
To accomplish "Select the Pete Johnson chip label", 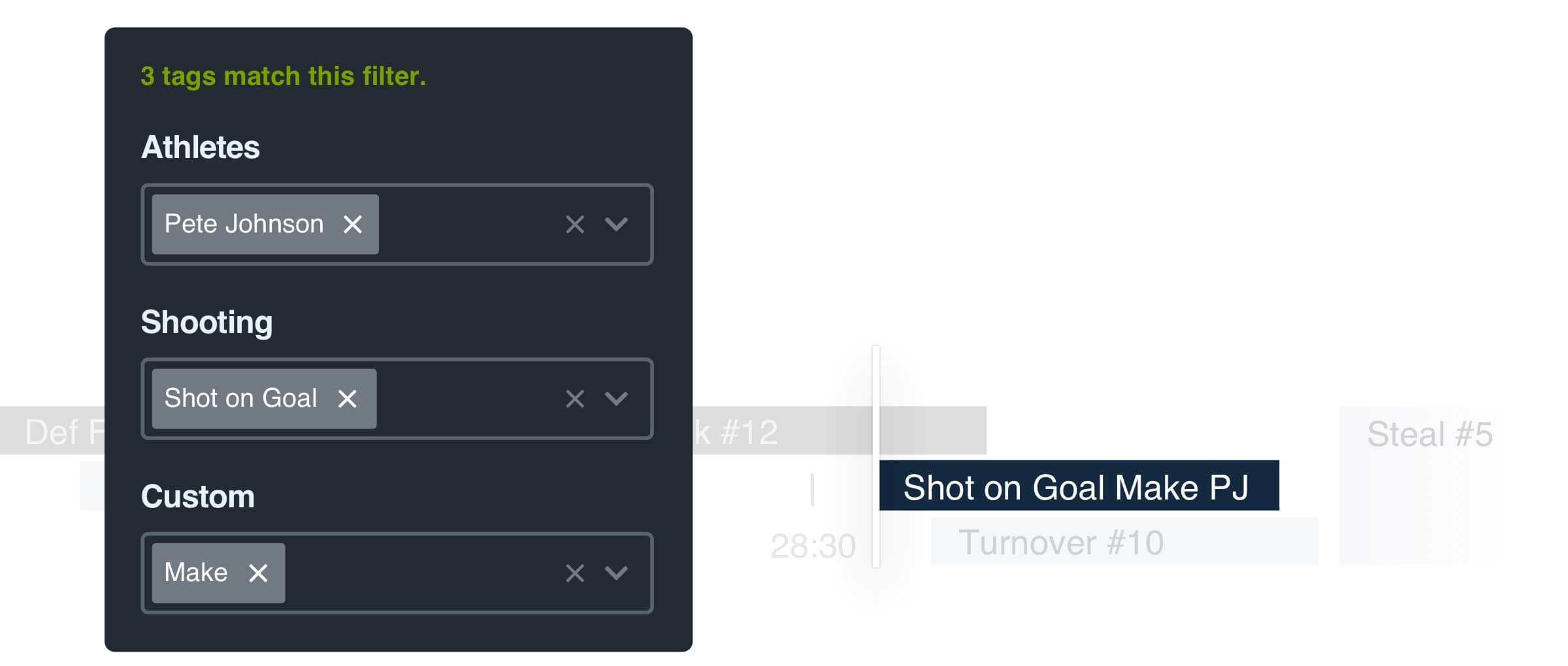I will tap(244, 225).
